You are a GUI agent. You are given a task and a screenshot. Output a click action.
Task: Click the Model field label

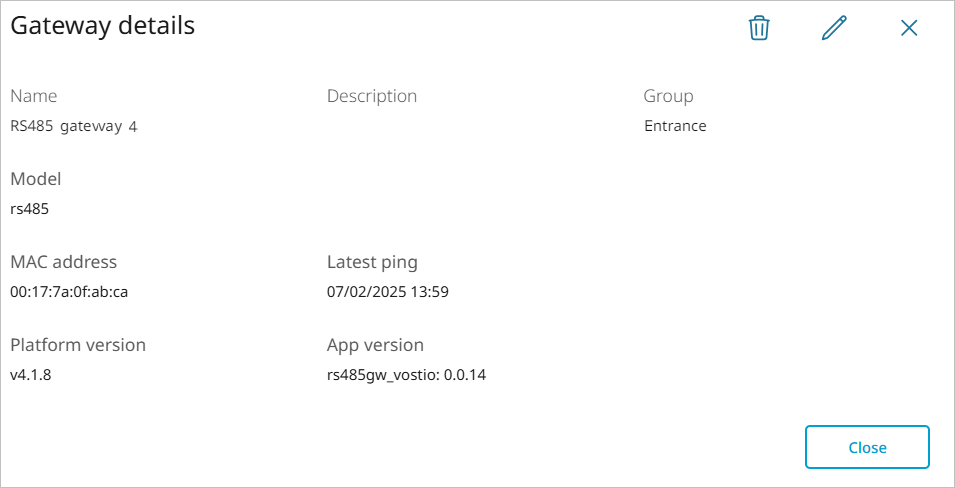tap(36, 179)
